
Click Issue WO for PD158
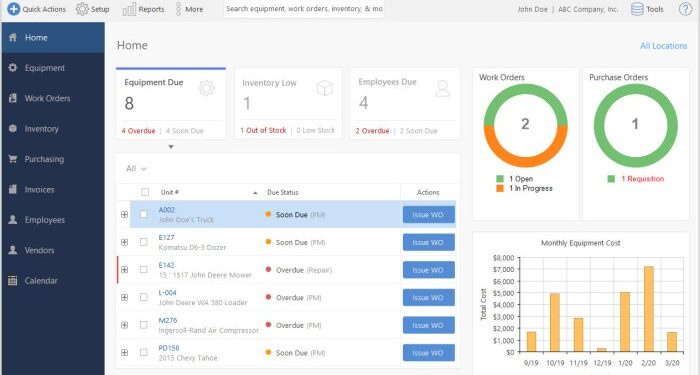429,353
